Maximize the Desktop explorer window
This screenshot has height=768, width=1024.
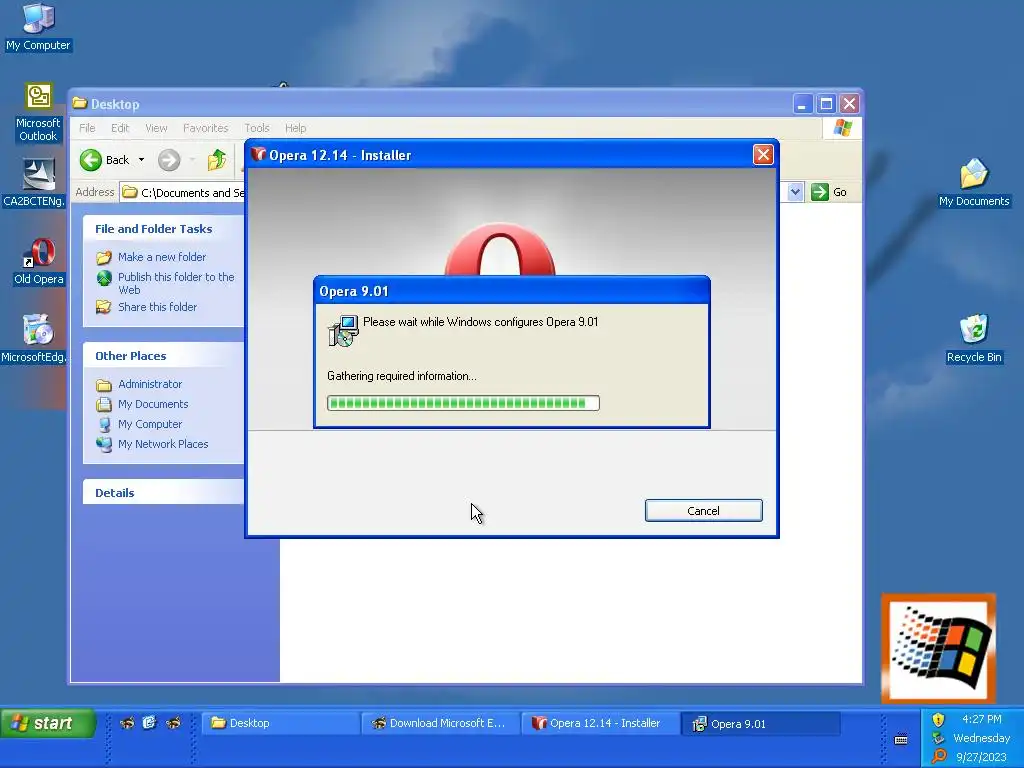[826, 104]
